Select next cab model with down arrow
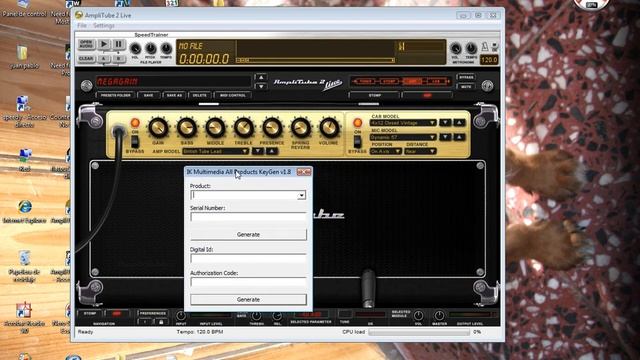The width and height of the screenshot is (640, 360). click(x=445, y=122)
